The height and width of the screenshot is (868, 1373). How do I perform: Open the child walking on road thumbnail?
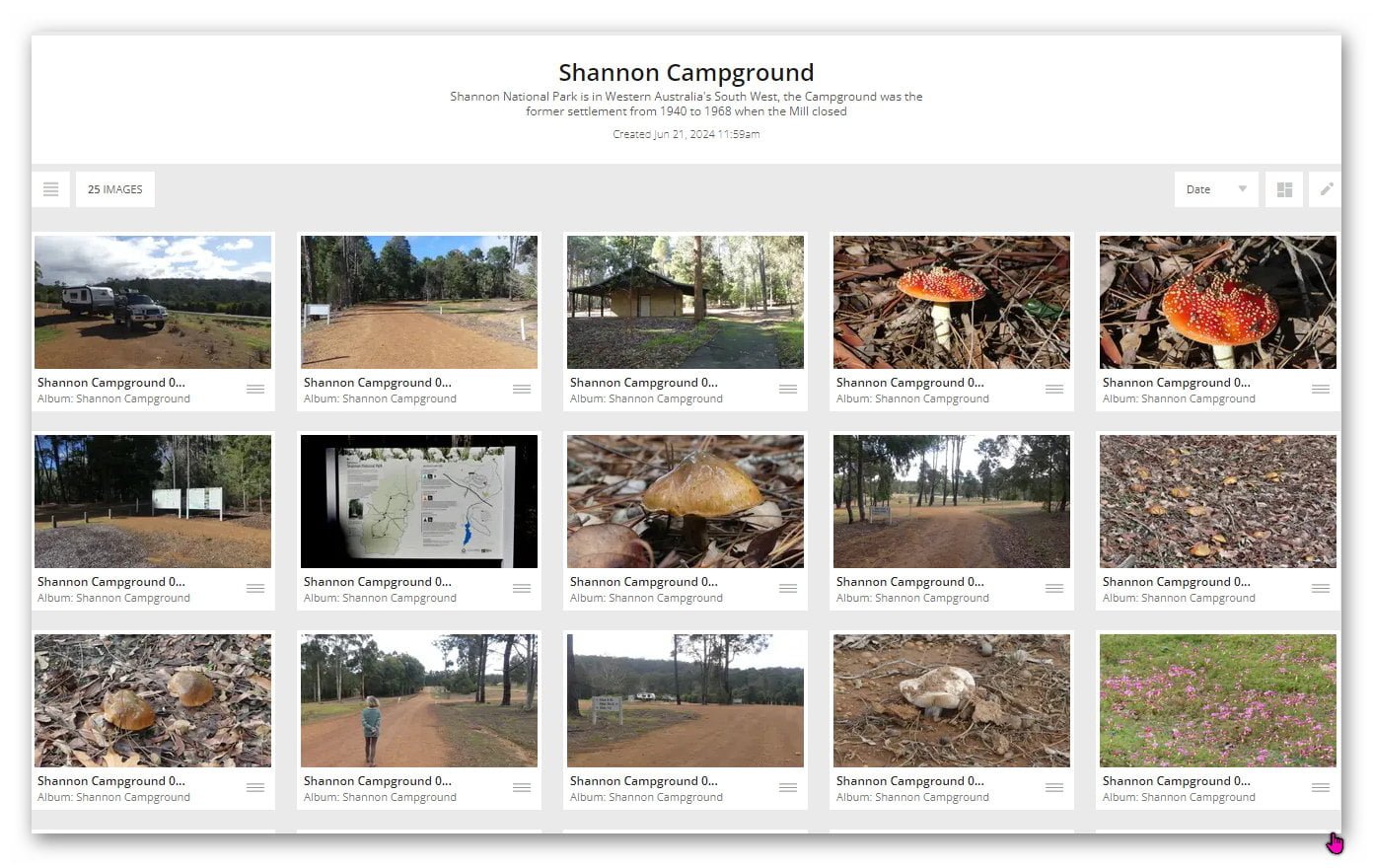pyautogui.click(x=419, y=700)
